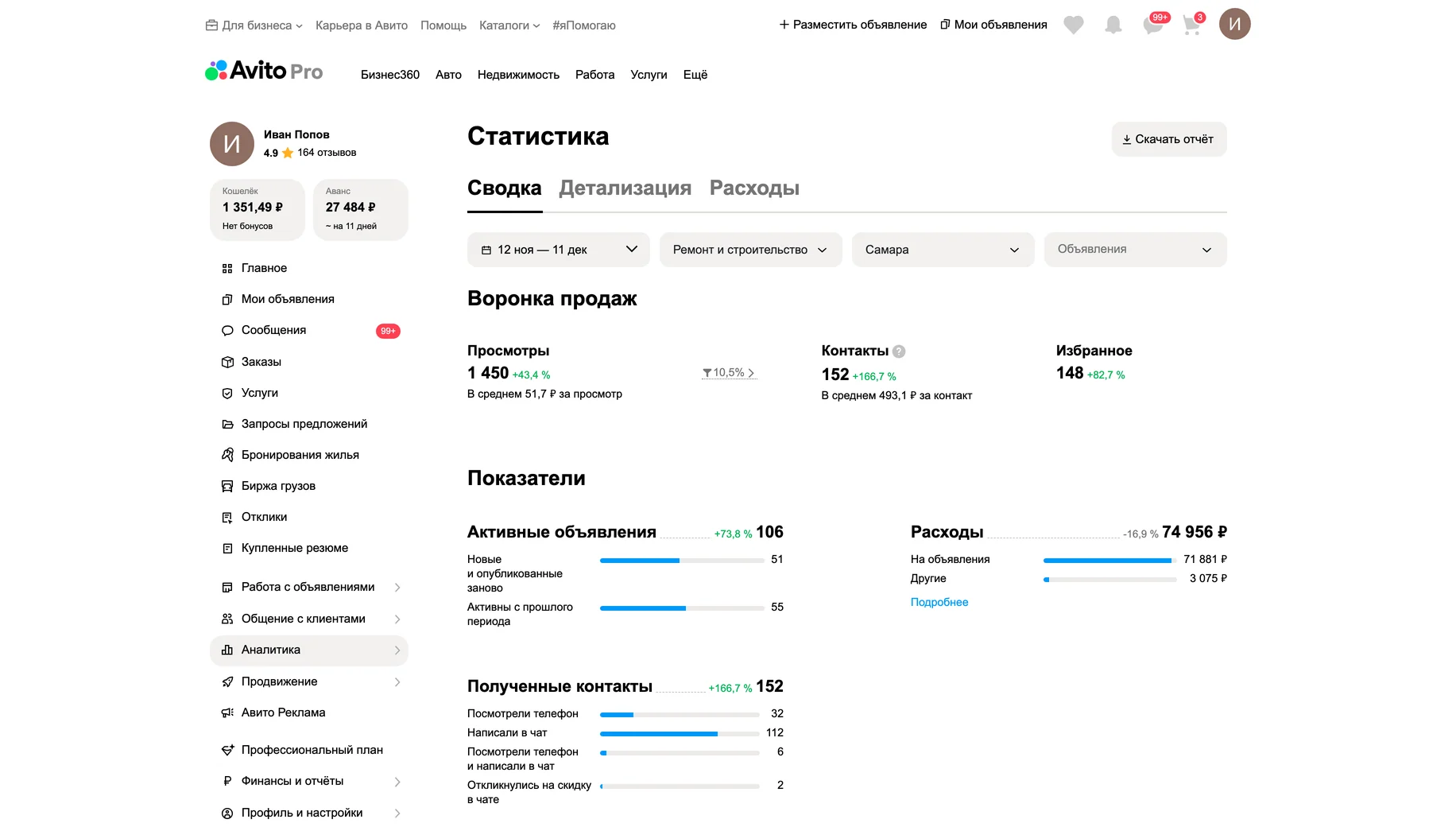Click the Бронирования жилья icon
The image size is (1456, 827).
pyautogui.click(x=227, y=455)
